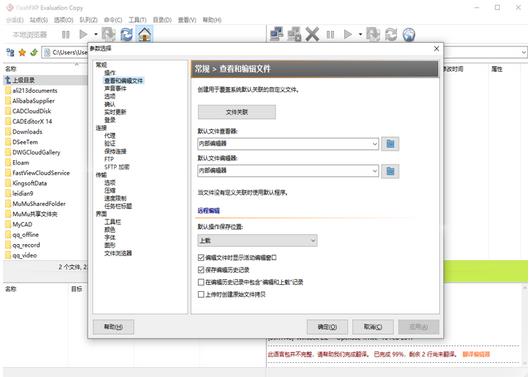Click the 确定(O) button
Image resolution: width=530 pixels, height=377 pixels.
(327, 327)
